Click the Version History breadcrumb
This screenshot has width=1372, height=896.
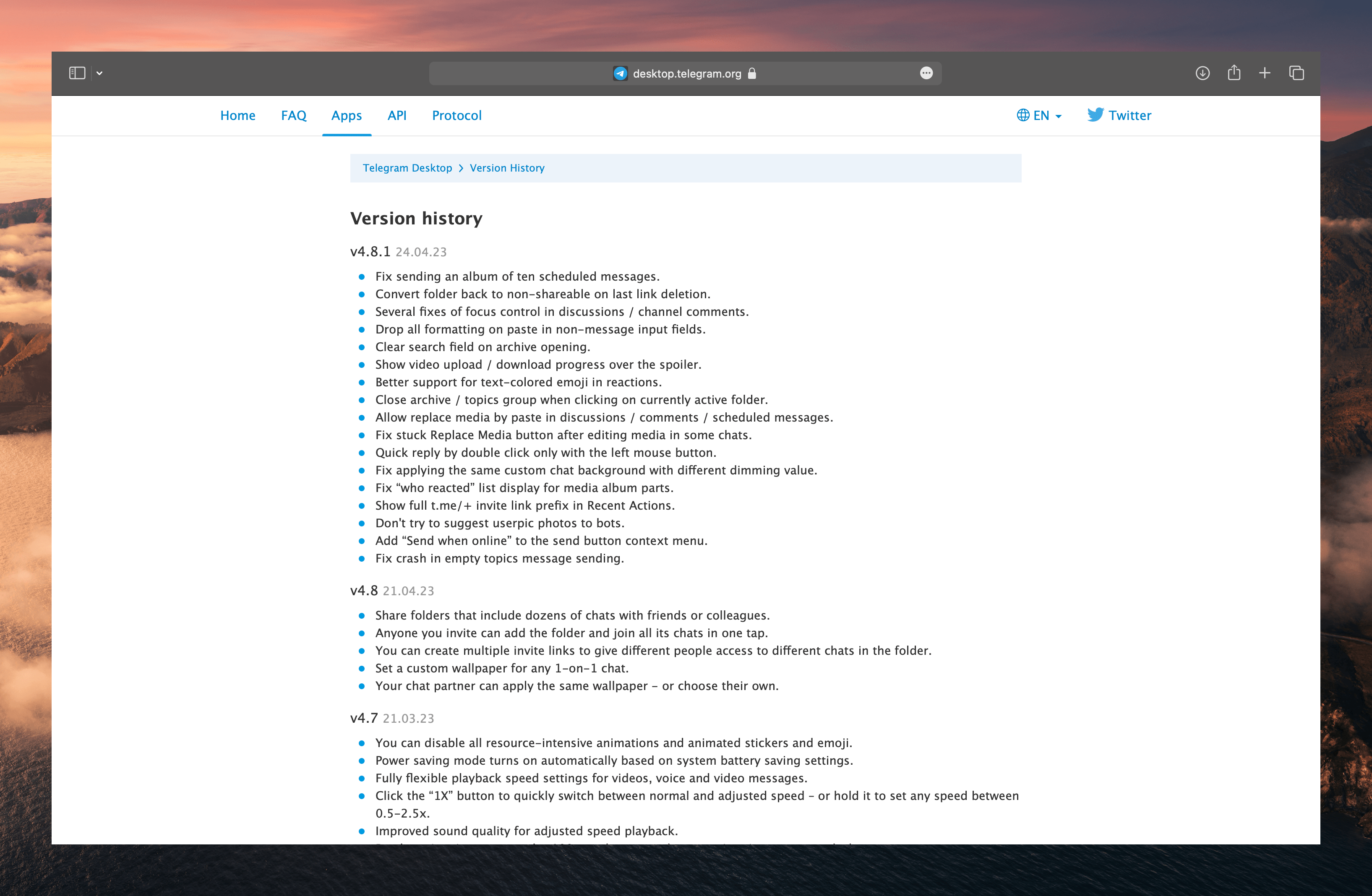click(x=507, y=168)
